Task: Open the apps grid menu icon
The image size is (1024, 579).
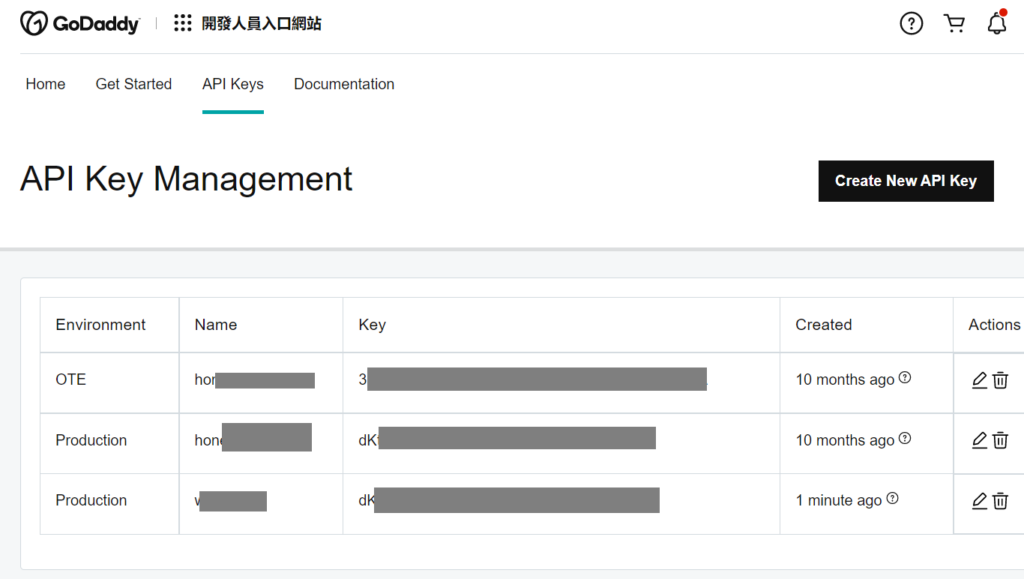Action: coord(183,24)
